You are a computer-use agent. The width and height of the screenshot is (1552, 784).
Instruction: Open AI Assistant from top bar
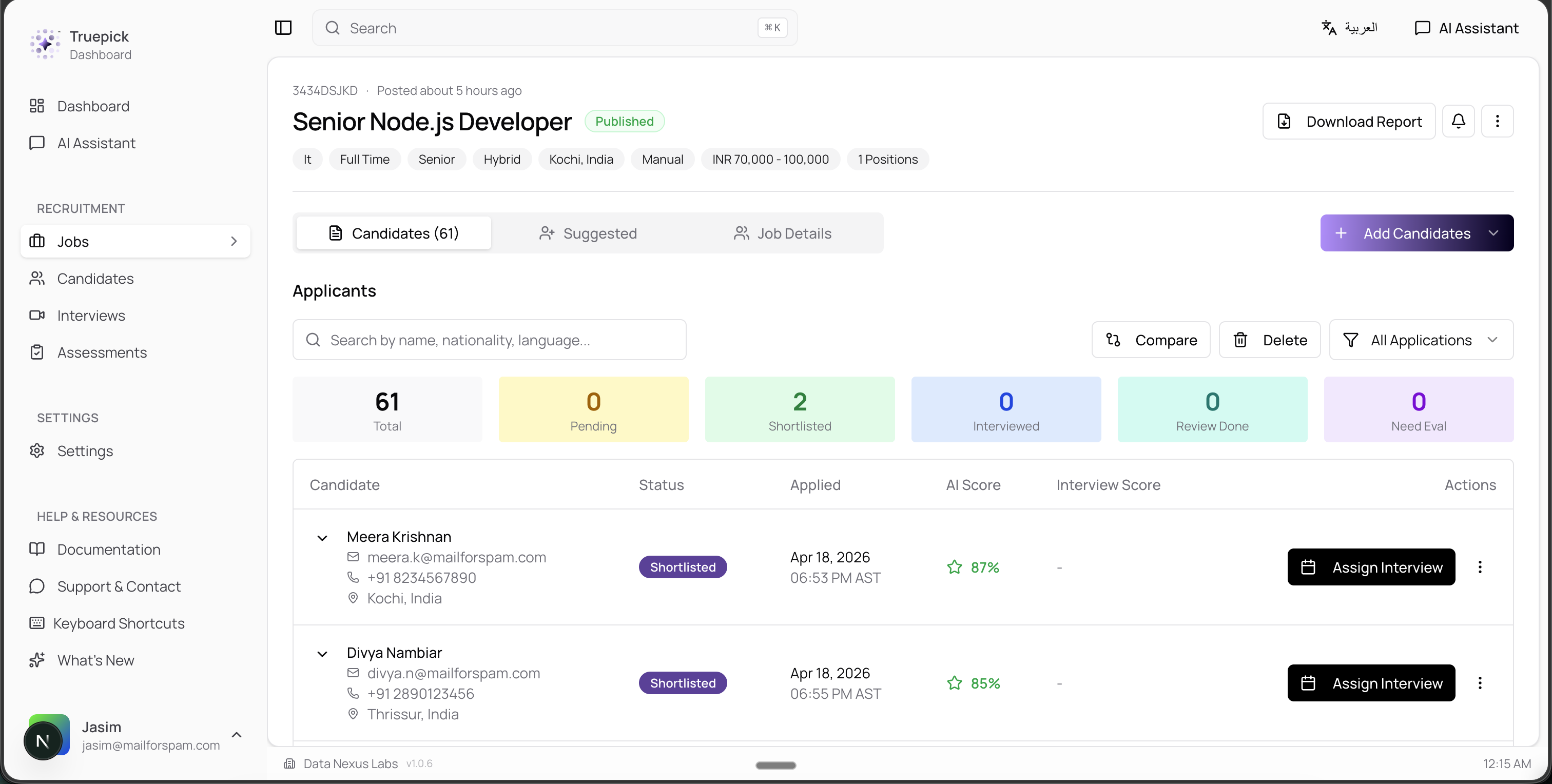coord(1466,28)
